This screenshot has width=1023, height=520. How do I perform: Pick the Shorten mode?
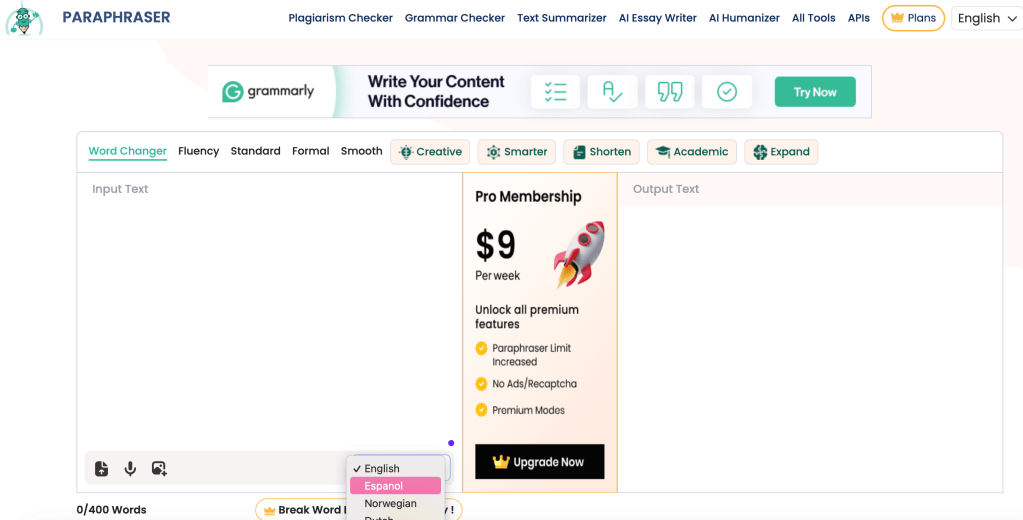click(x=601, y=152)
